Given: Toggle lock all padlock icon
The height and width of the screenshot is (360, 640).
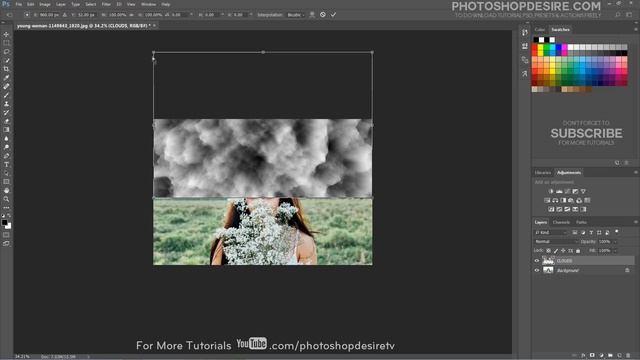Looking at the screenshot, I should (x=578, y=251).
